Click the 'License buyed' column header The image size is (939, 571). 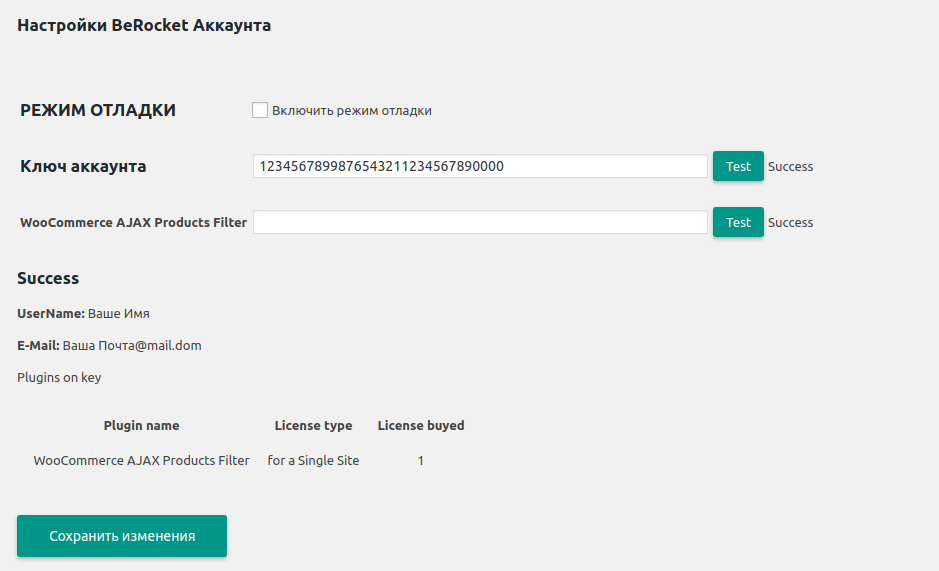click(x=420, y=426)
